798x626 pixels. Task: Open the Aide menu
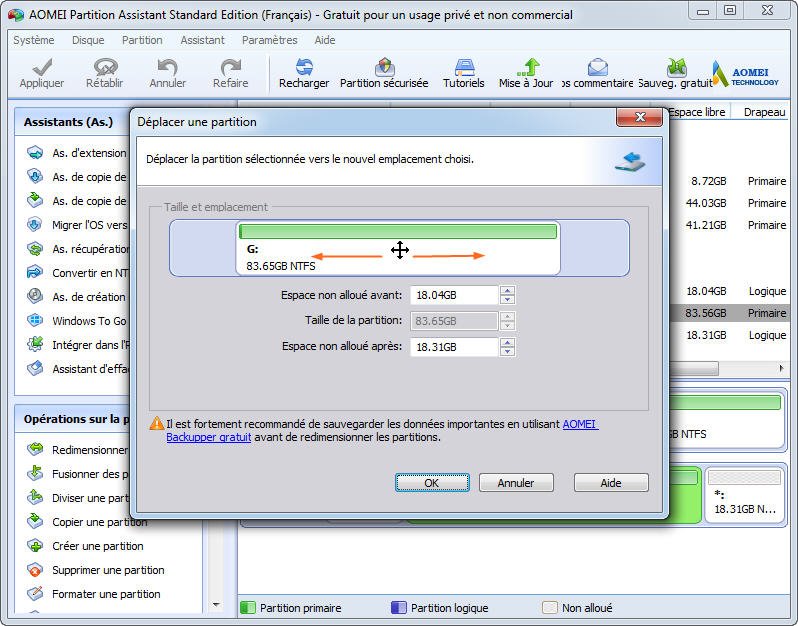tap(325, 40)
